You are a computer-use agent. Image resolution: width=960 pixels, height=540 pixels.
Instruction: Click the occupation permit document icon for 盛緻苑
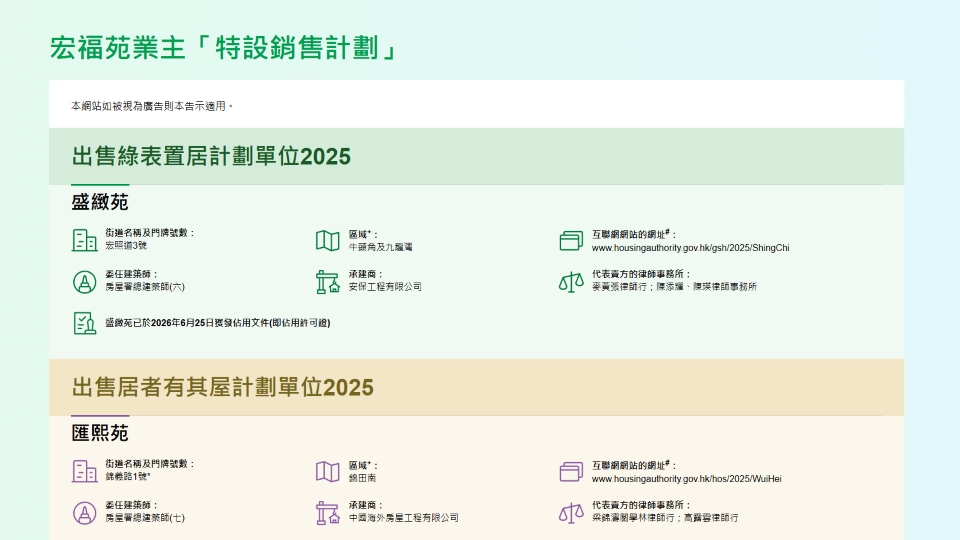click(x=84, y=323)
